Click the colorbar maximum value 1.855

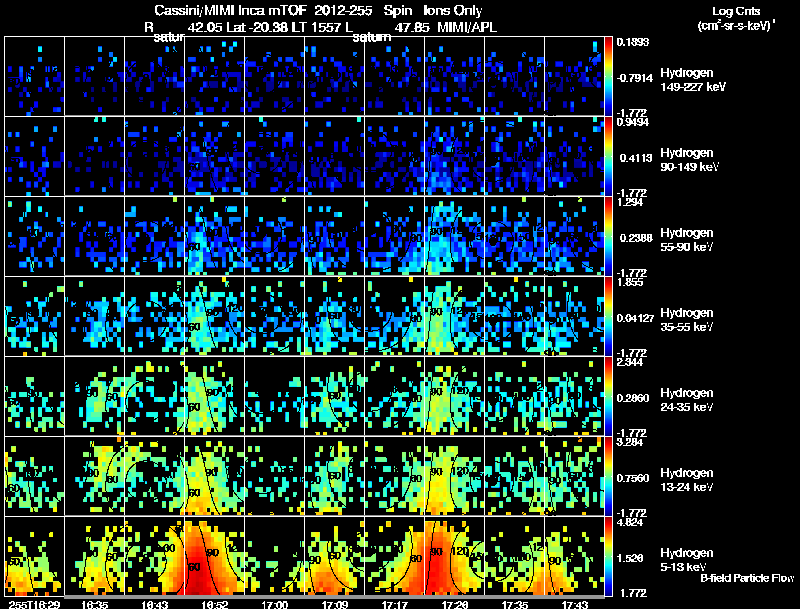[630, 282]
